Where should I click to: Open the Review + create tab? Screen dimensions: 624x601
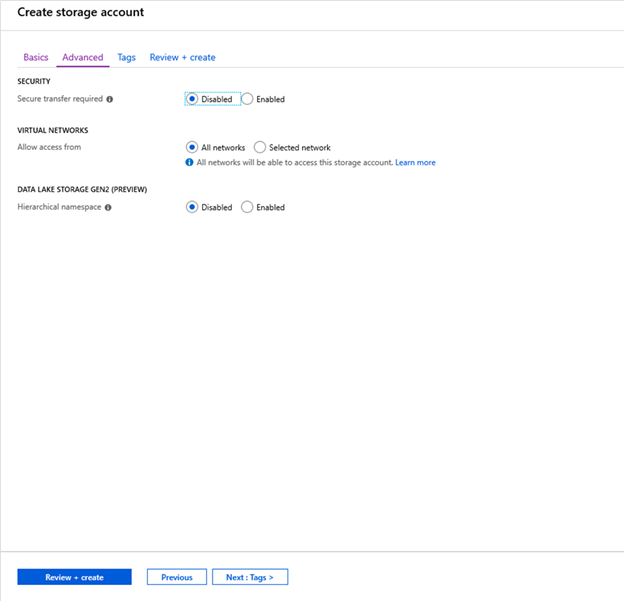tap(183, 57)
